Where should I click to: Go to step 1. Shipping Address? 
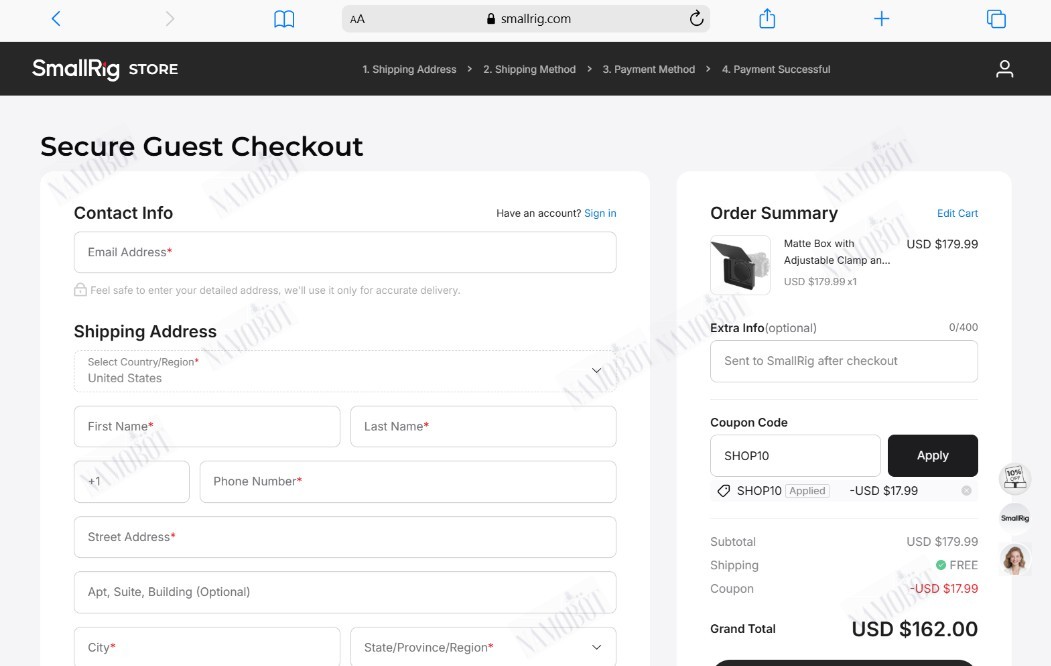(x=409, y=69)
